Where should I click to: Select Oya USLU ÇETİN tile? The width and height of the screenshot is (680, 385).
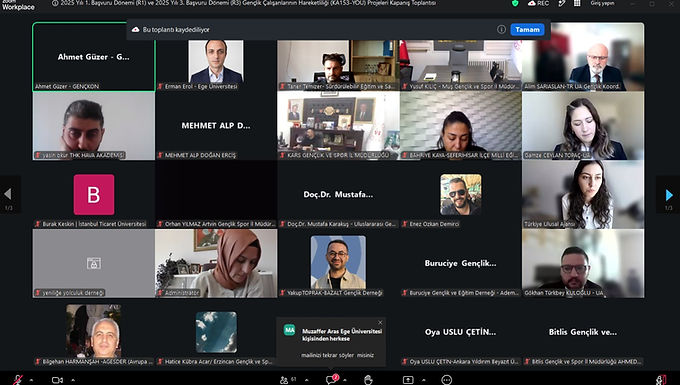point(461,332)
